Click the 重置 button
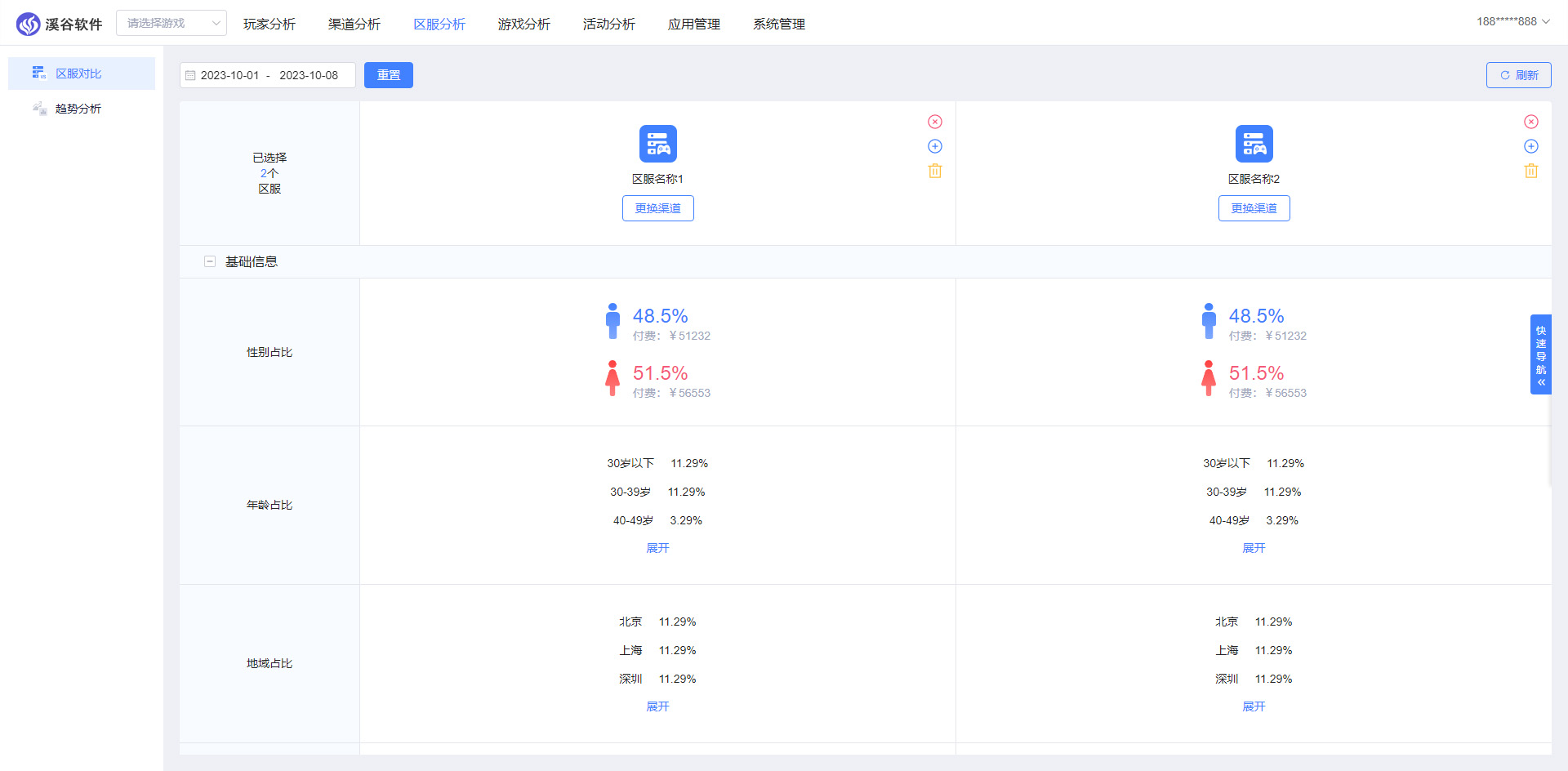The image size is (1568, 771). (x=389, y=75)
